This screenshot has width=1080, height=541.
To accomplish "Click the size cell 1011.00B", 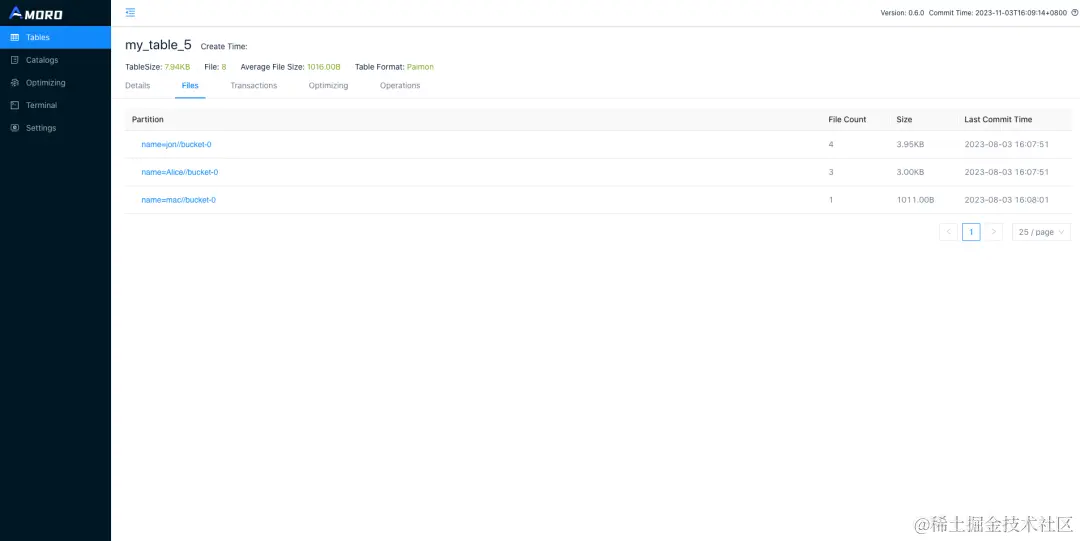I will pyautogui.click(x=915, y=200).
